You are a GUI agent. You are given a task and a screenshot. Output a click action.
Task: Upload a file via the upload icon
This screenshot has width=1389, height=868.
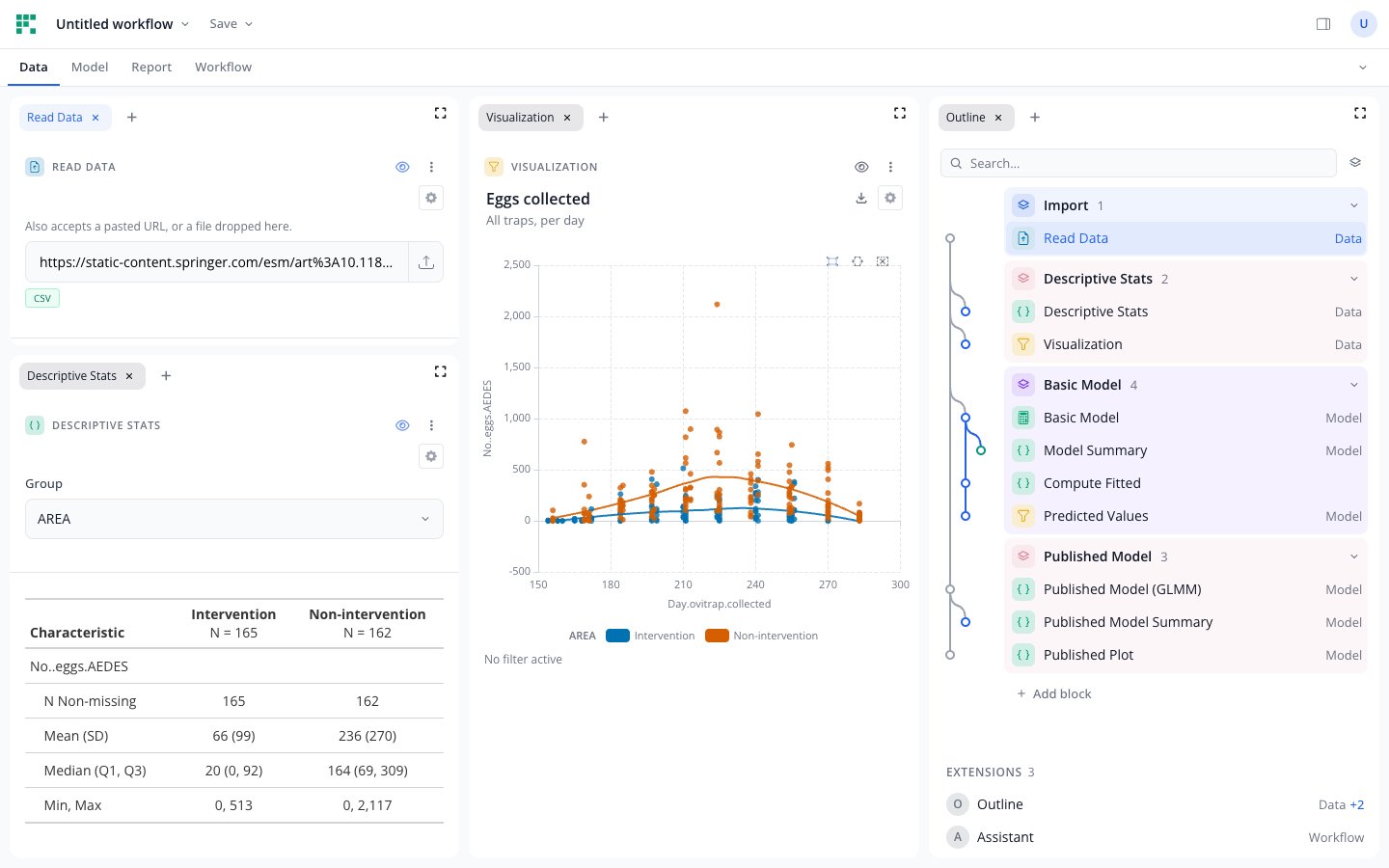[x=426, y=262]
